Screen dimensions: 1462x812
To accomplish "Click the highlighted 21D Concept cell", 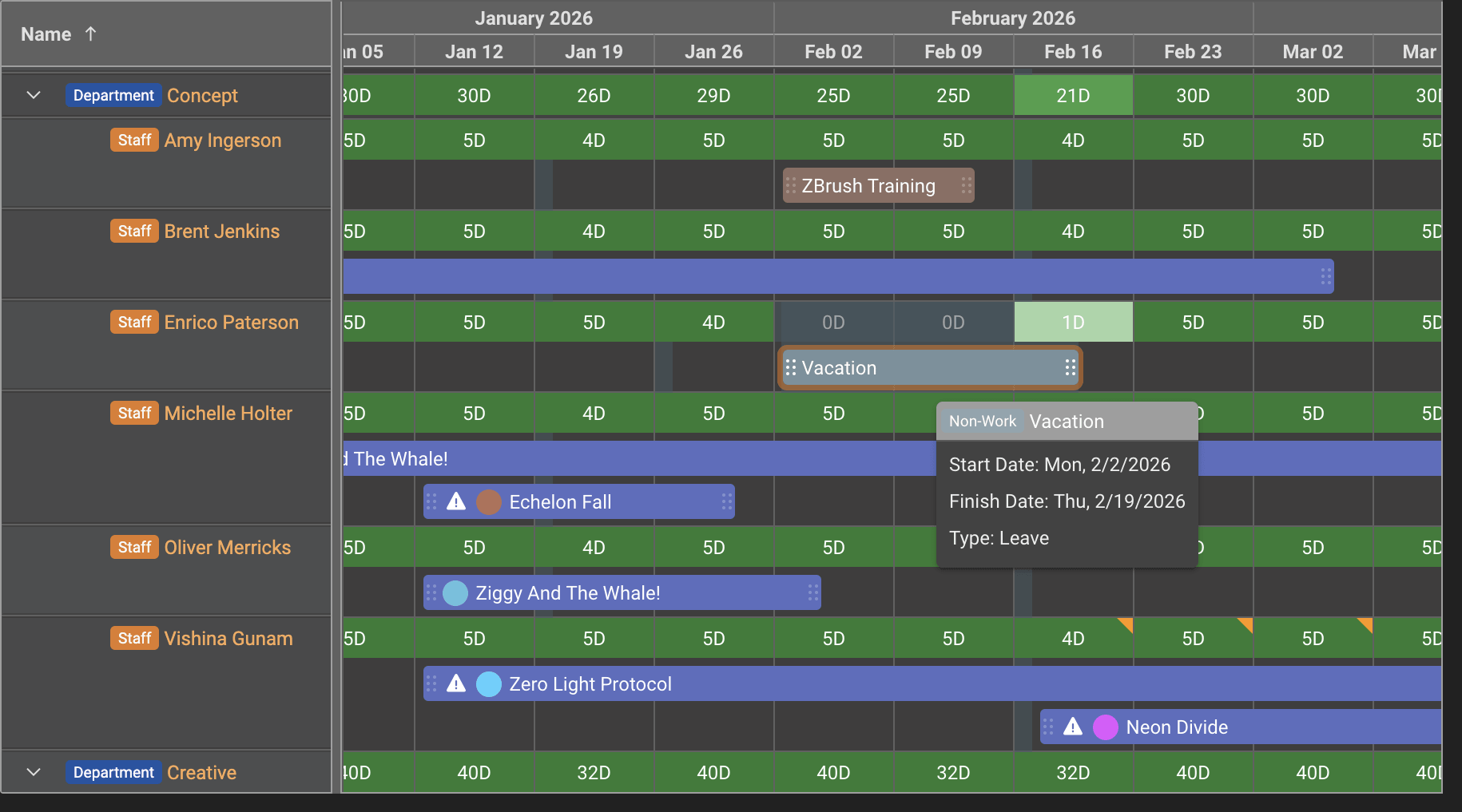I will [x=1073, y=95].
